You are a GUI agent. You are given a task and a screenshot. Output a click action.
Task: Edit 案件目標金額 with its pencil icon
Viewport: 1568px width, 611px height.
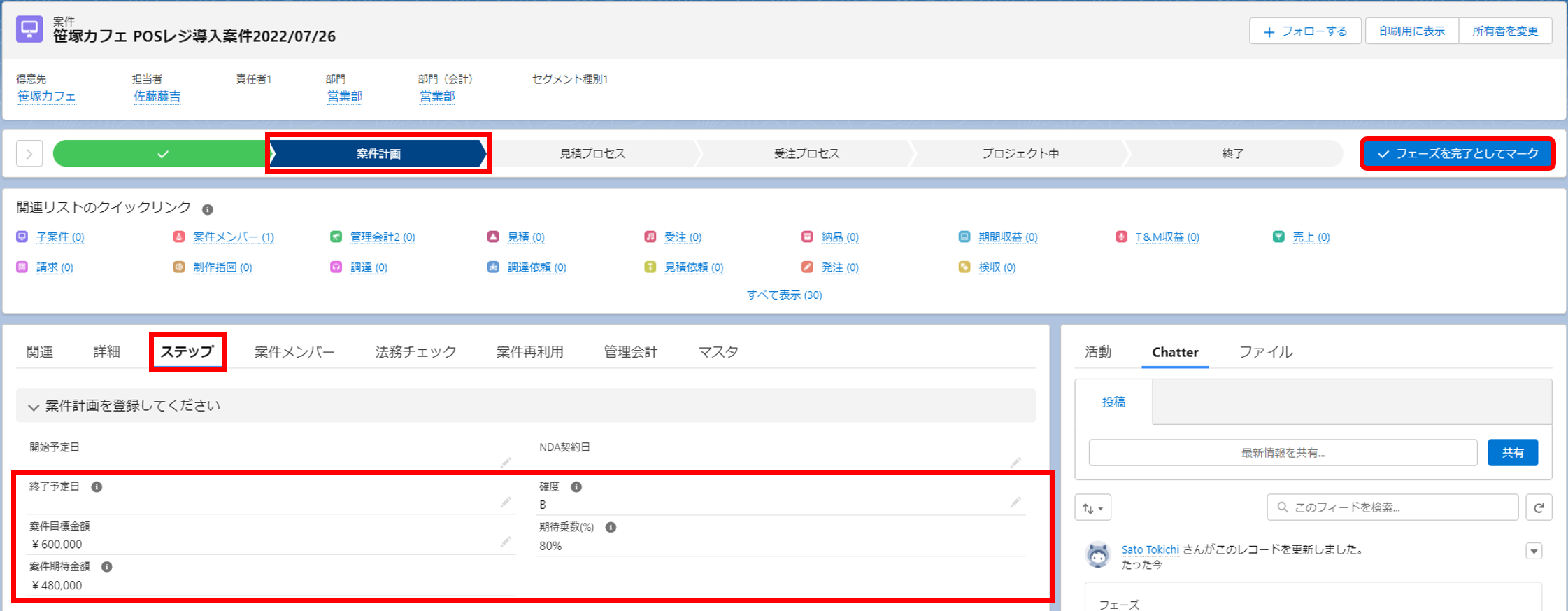click(506, 542)
